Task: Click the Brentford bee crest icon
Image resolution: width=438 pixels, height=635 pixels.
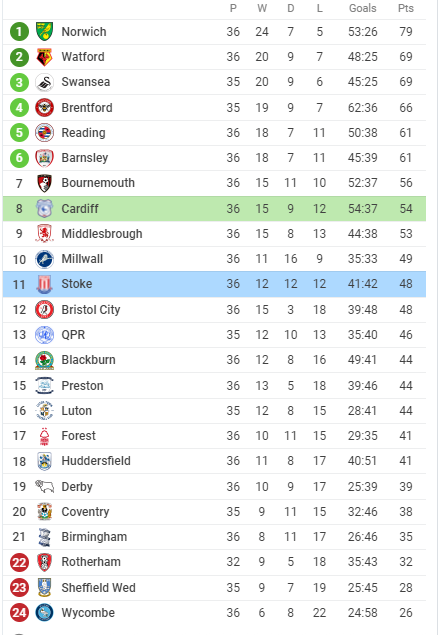Action: 45,108
